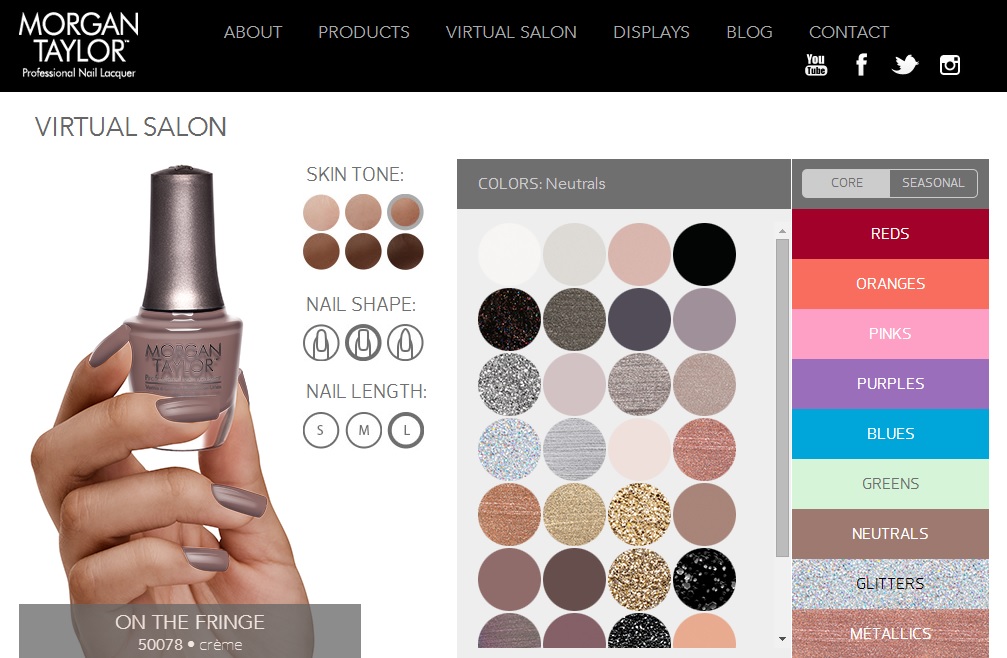Select the dark charcoal-purple polish swatch

[639, 319]
